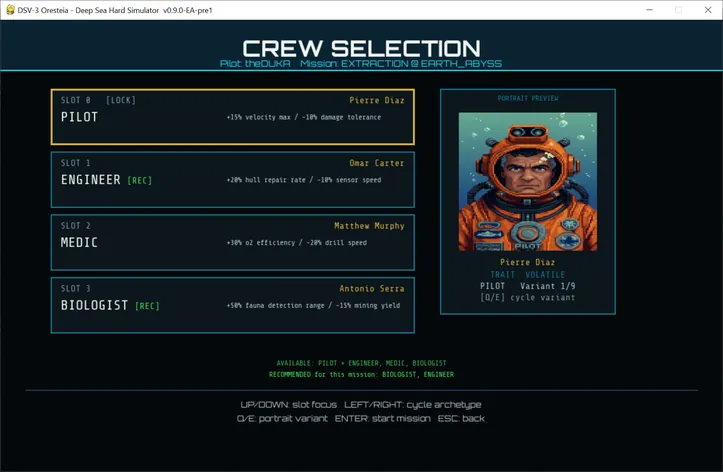Click the 'Pilot: theDUKA' subtitle text
723x472 pixels.
[x=255, y=64]
